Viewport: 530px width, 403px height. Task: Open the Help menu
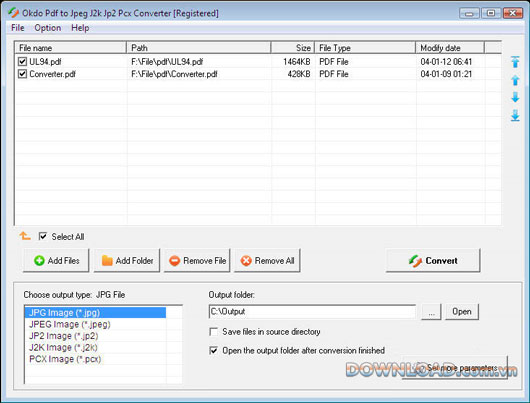(80, 28)
